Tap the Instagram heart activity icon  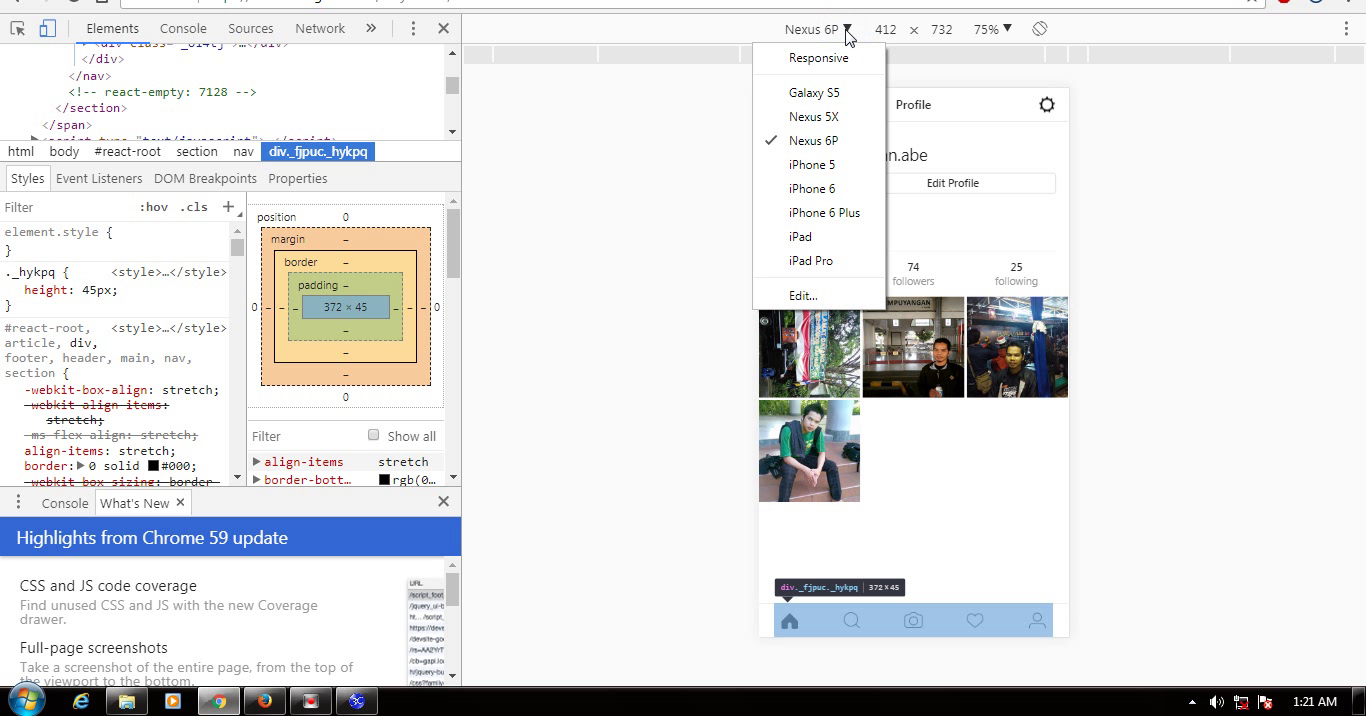[x=975, y=621]
